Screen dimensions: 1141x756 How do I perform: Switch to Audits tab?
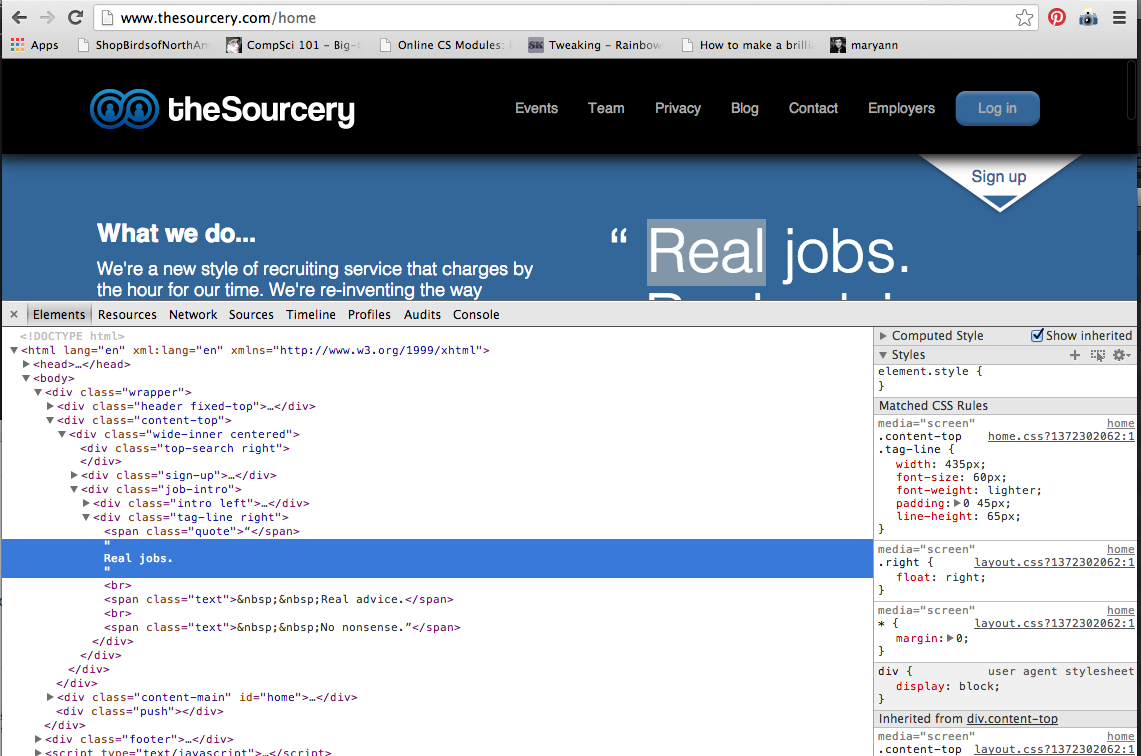[422, 314]
